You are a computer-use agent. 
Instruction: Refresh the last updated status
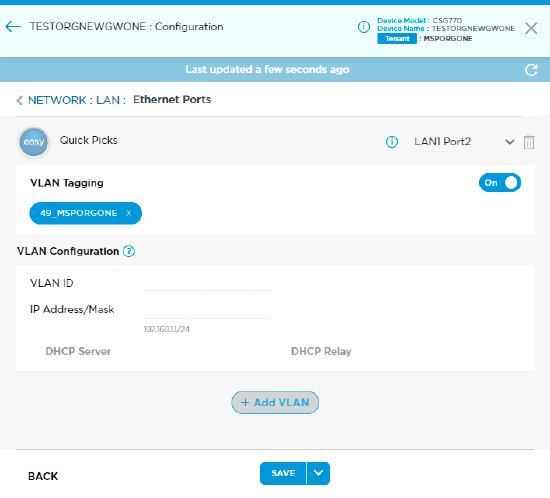(531, 70)
